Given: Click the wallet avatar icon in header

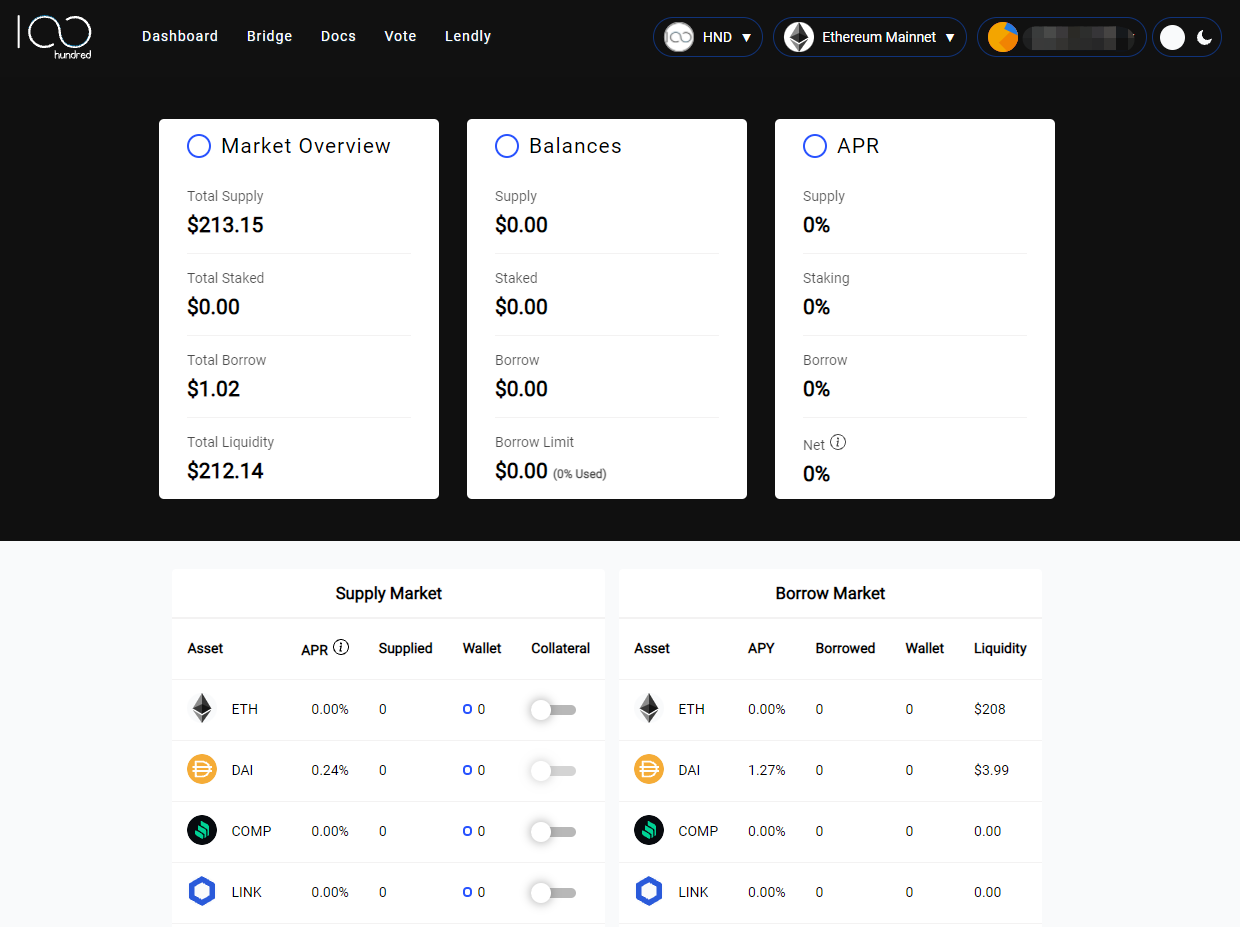Looking at the screenshot, I should click(1002, 37).
